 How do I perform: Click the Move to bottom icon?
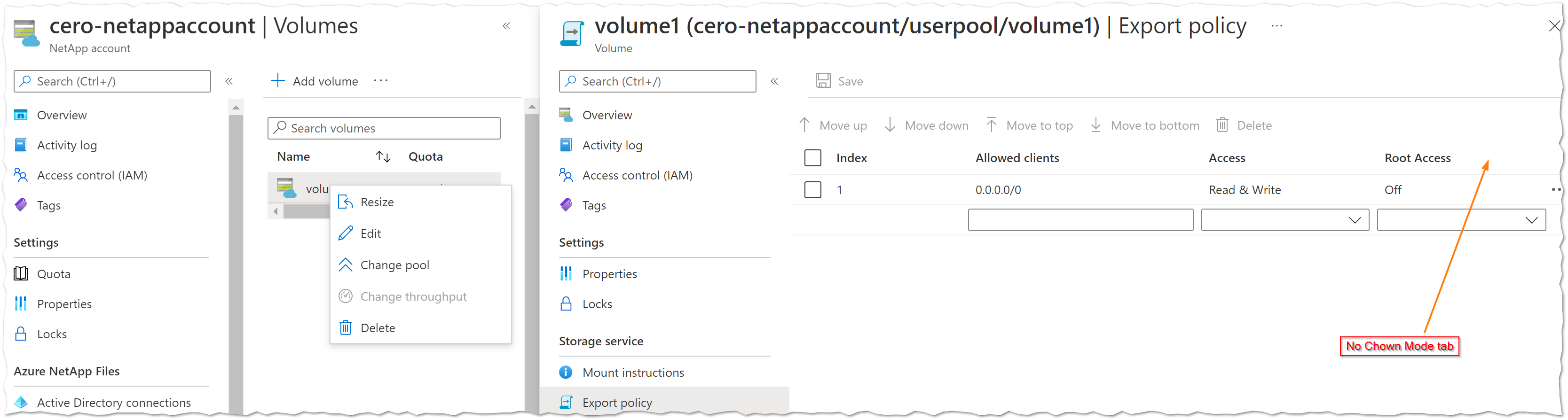tap(1095, 125)
